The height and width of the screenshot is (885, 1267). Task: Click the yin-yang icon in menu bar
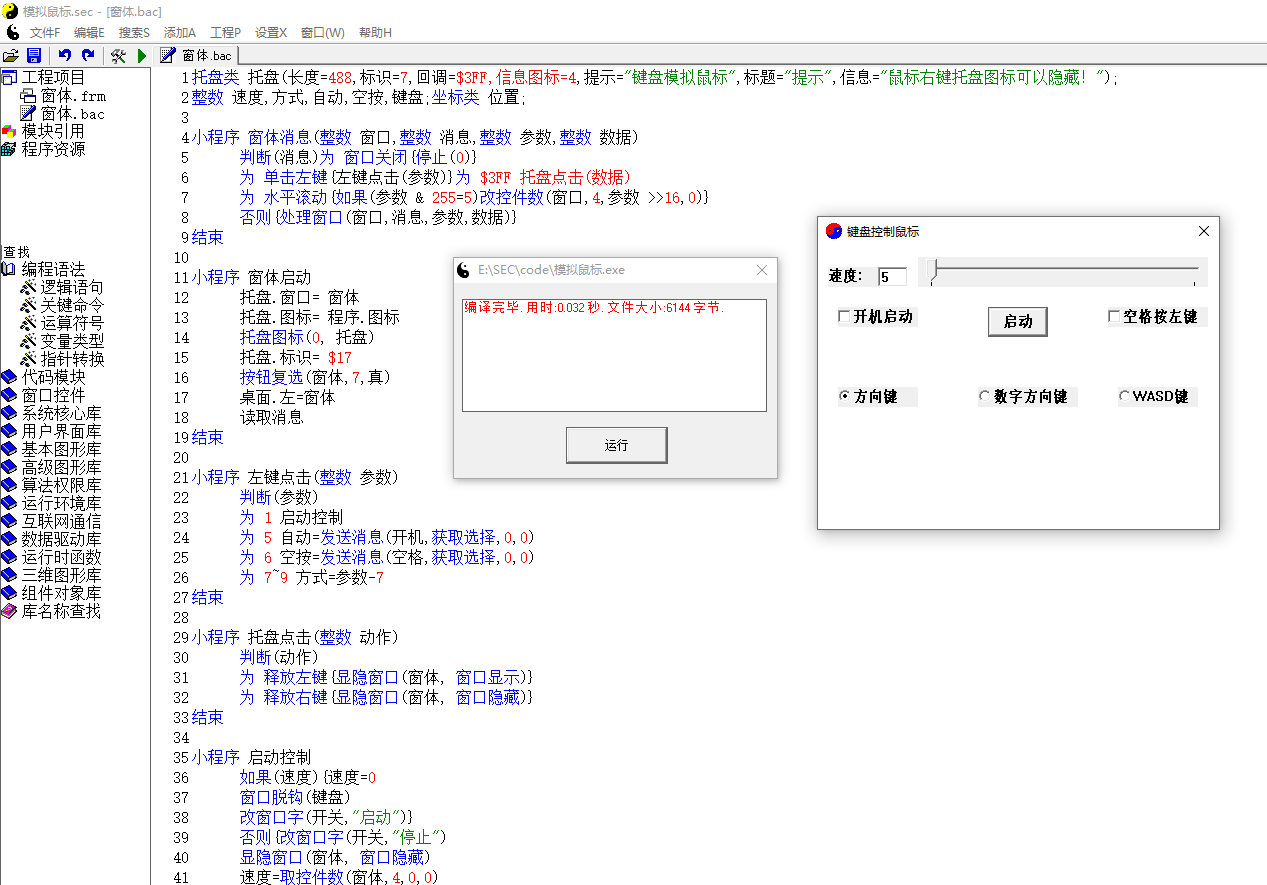click(12, 32)
